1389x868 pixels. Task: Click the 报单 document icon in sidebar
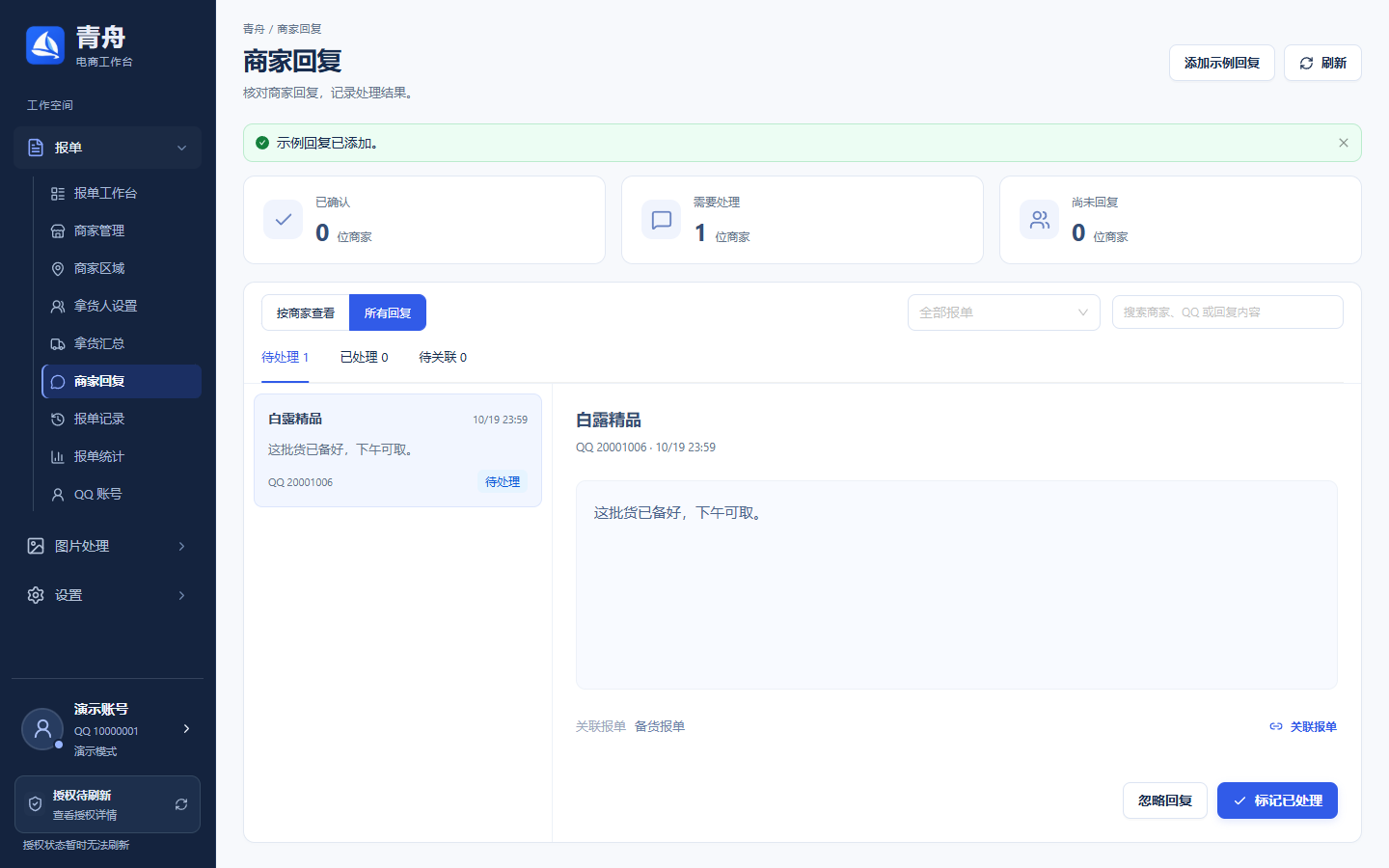click(36, 148)
